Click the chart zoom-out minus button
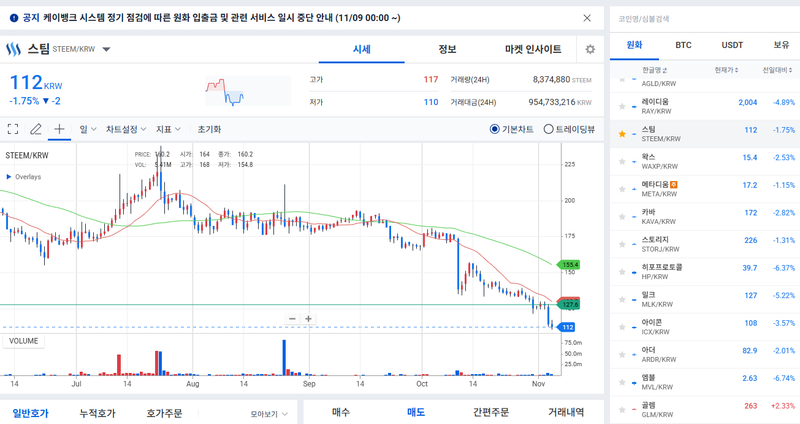This screenshot has height=424, width=800. click(292, 319)
